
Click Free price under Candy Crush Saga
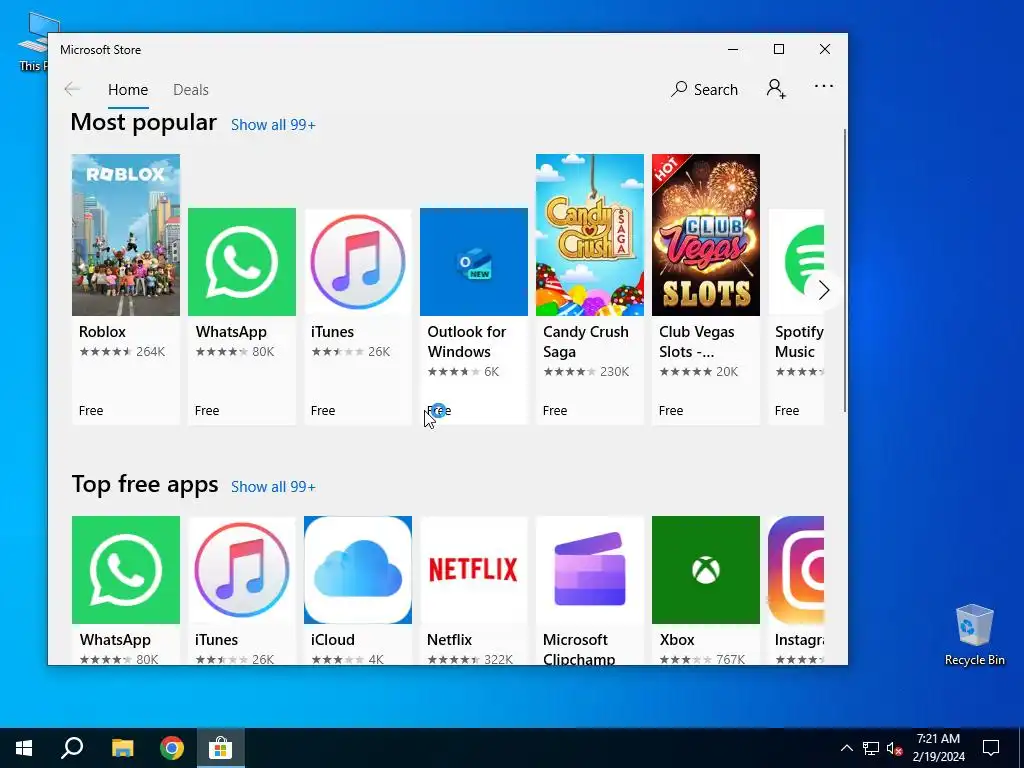[554, 411]
